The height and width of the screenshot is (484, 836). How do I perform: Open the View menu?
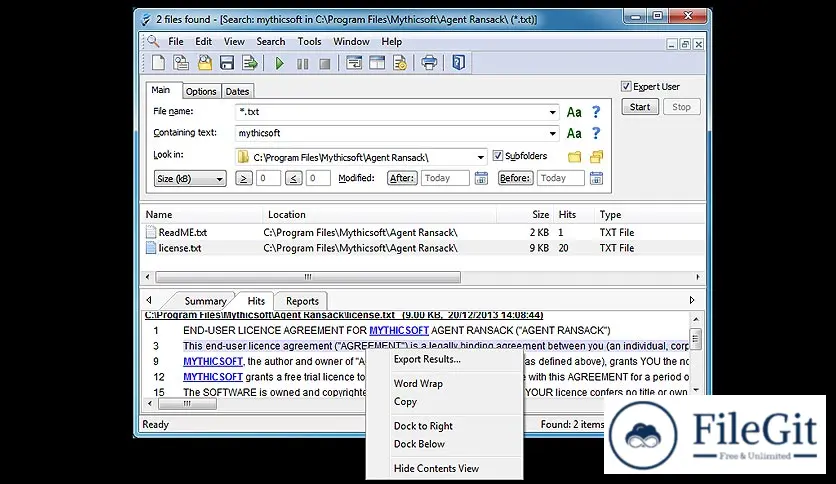(x=234, y=42)
